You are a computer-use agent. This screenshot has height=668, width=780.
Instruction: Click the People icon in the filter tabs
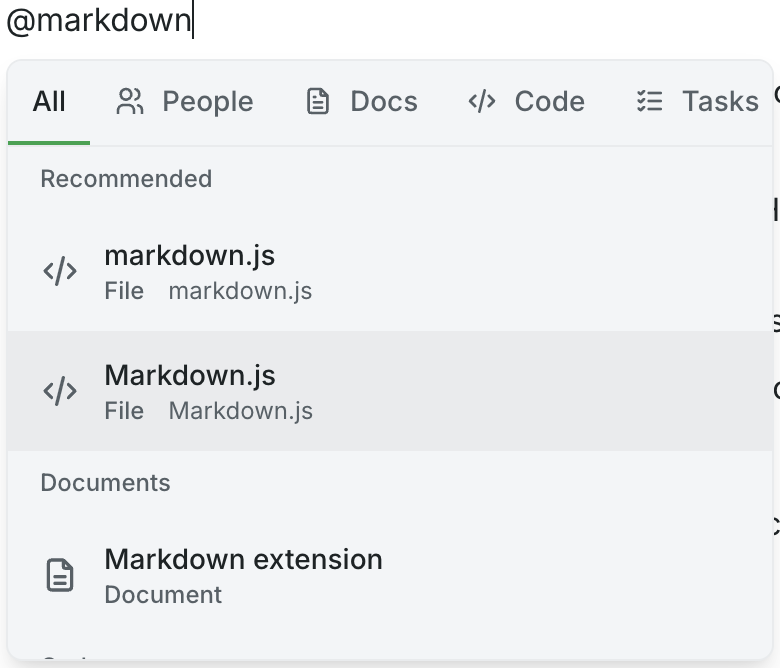tap(130, 101)
